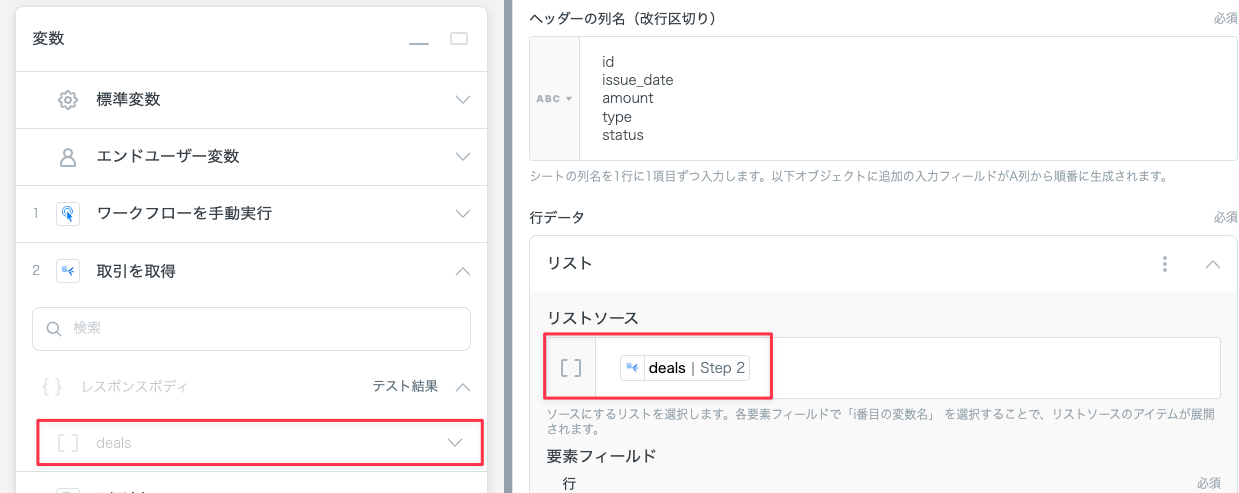Open the three-dot menu on リスト section
Viewport: 1239px width, 493px height.
(1164, 264)
